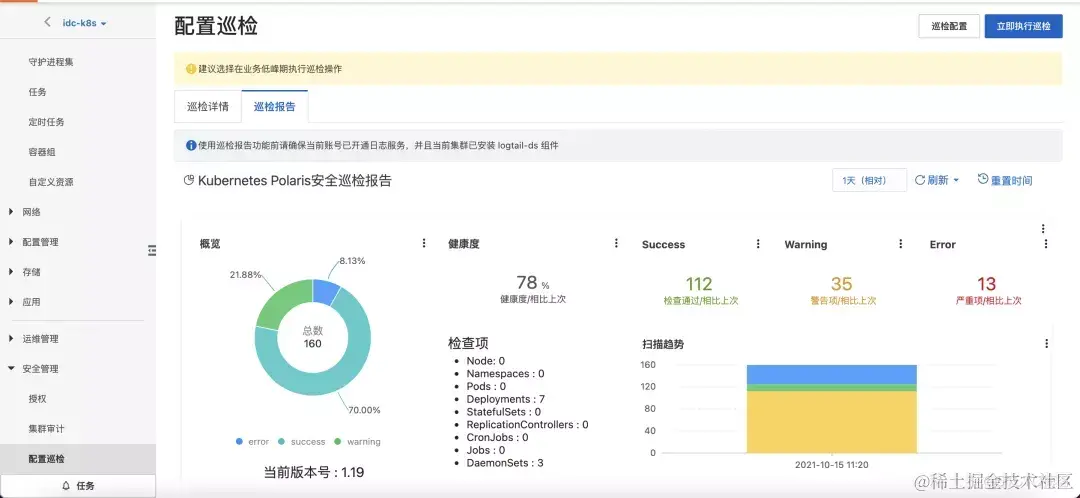
Task: Open the 刷新 dropdown arrow
Action: pos(956,180)
